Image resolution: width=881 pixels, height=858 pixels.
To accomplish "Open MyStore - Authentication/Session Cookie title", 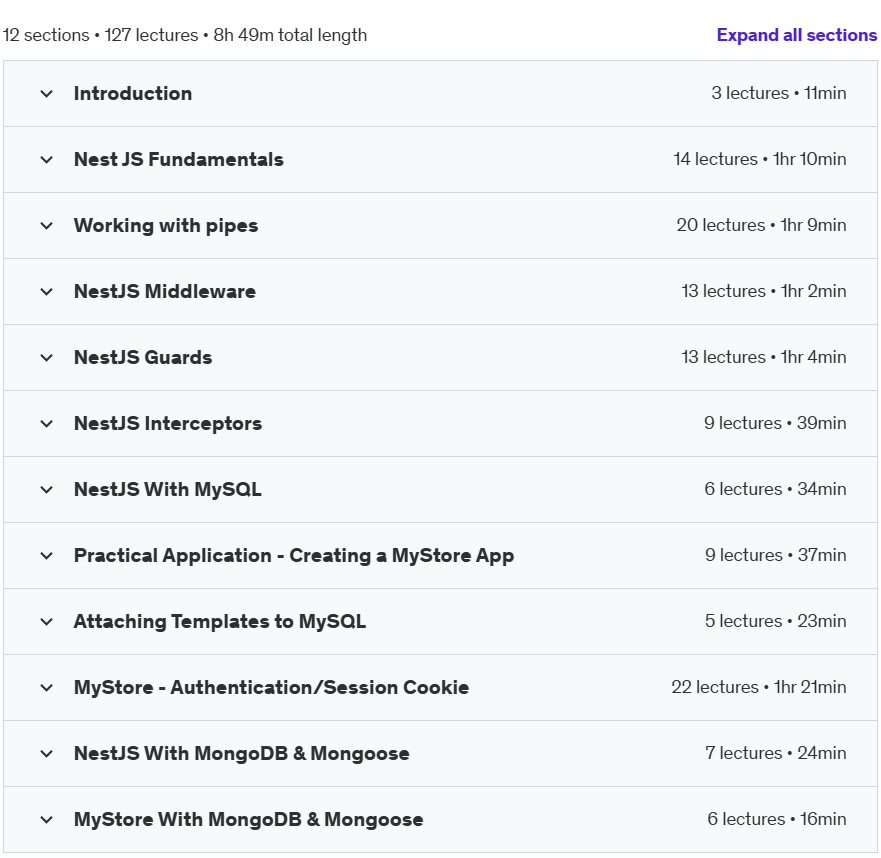I will pyautogui.click(x=271, y=687).
